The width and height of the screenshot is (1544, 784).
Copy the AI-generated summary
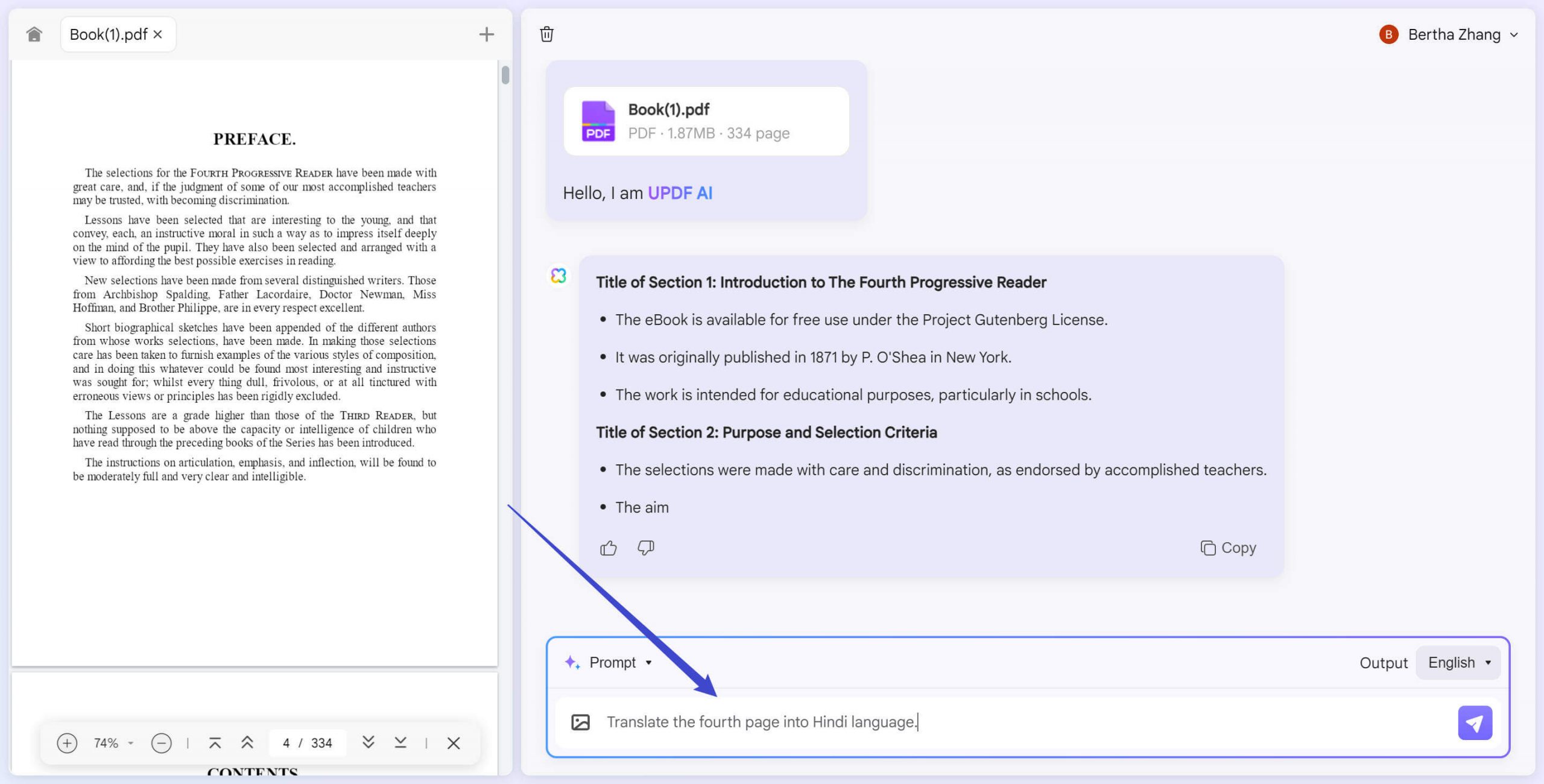pyautogui.click(x=1228, y=548)
